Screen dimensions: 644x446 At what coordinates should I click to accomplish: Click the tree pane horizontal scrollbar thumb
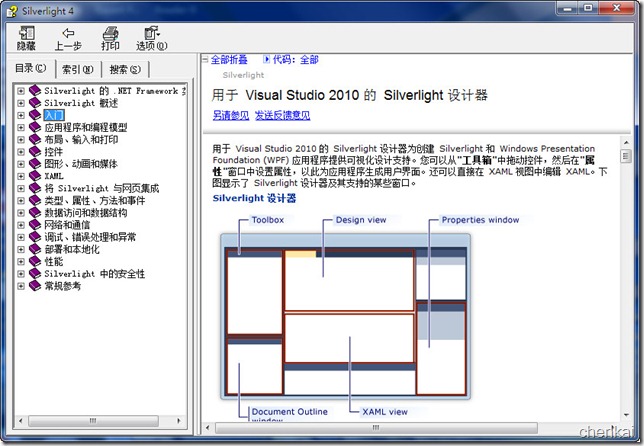93,421
